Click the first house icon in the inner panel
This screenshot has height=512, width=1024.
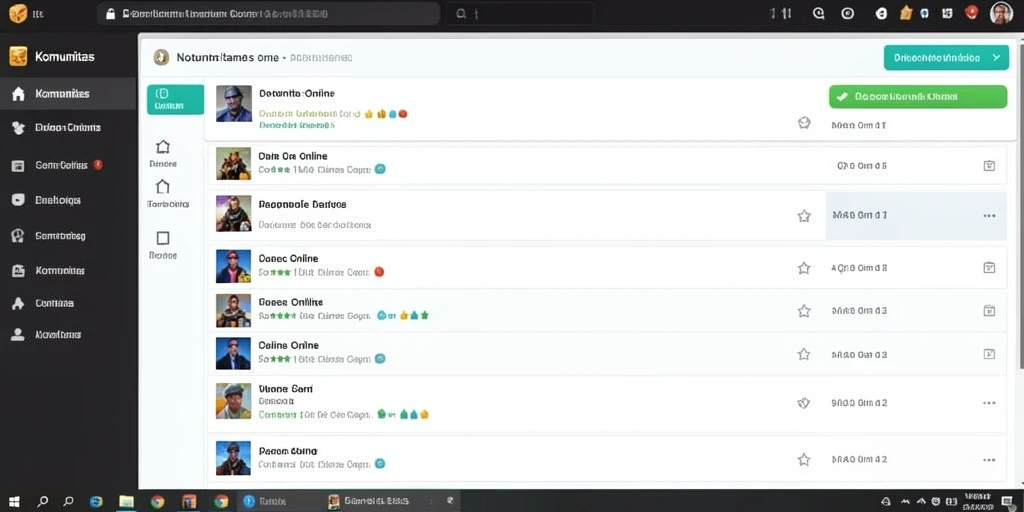tap(163, 146)
